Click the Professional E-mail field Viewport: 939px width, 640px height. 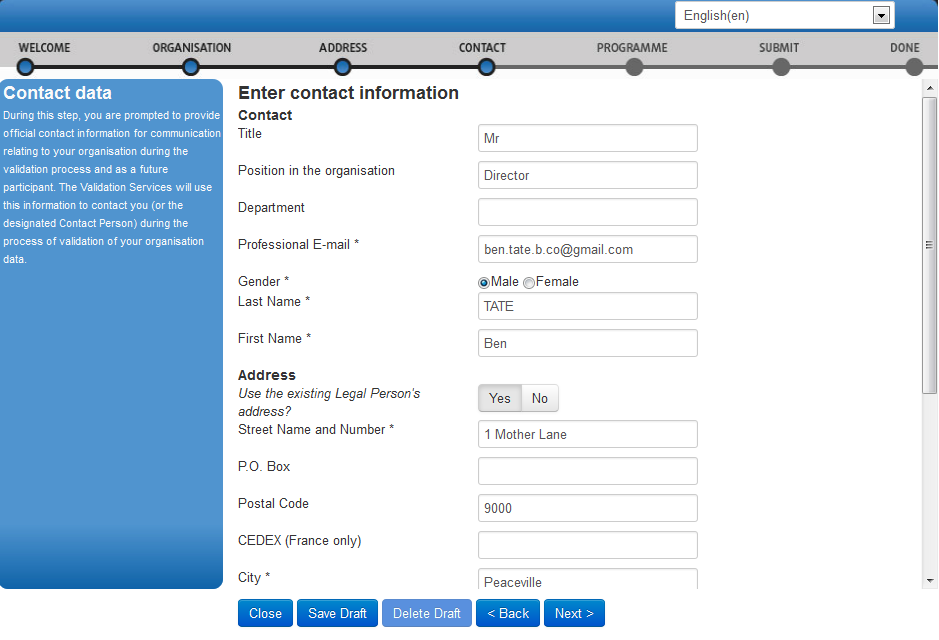(587, 249)
